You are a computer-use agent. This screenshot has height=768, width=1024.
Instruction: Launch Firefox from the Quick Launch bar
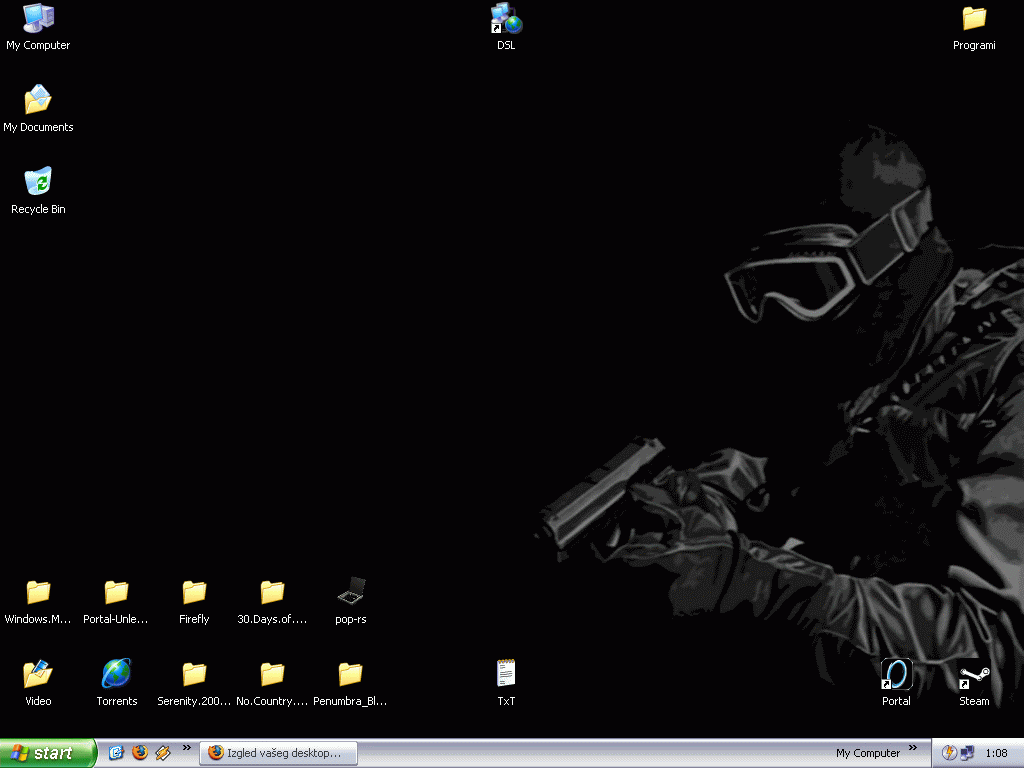tap(139, 753)
